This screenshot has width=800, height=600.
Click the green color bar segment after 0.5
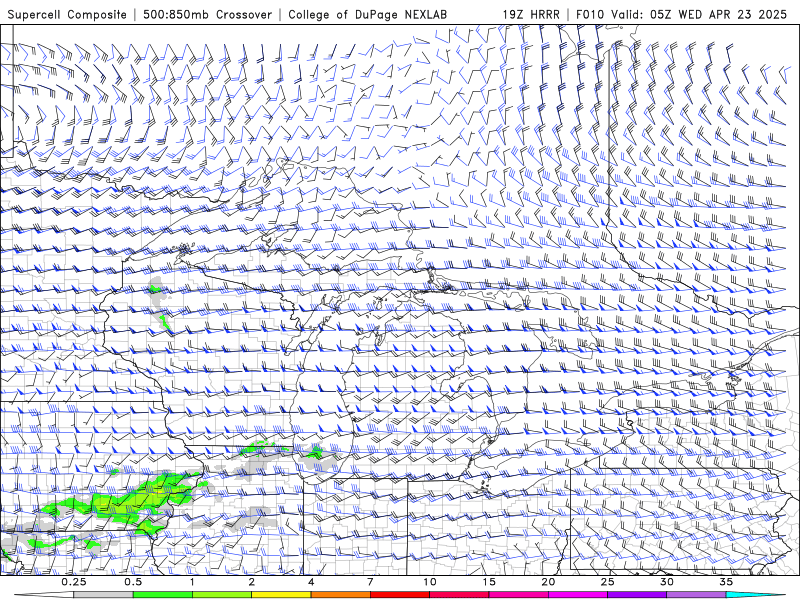pos(162,595)
